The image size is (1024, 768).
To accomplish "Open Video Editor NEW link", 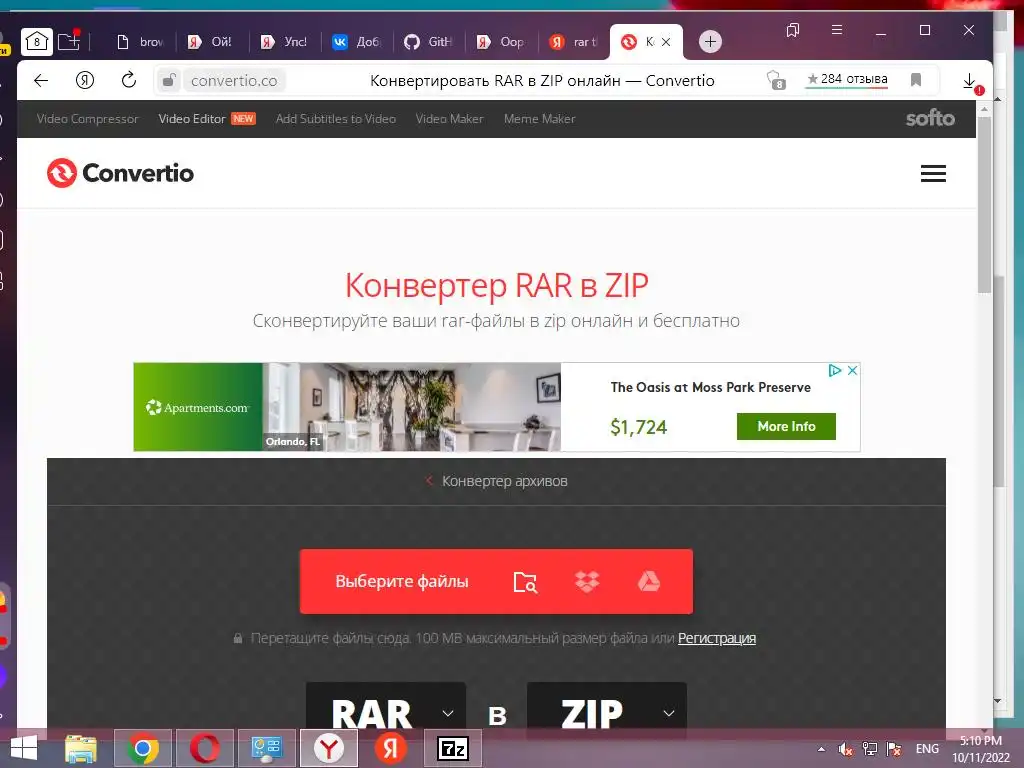I will 207,119.
